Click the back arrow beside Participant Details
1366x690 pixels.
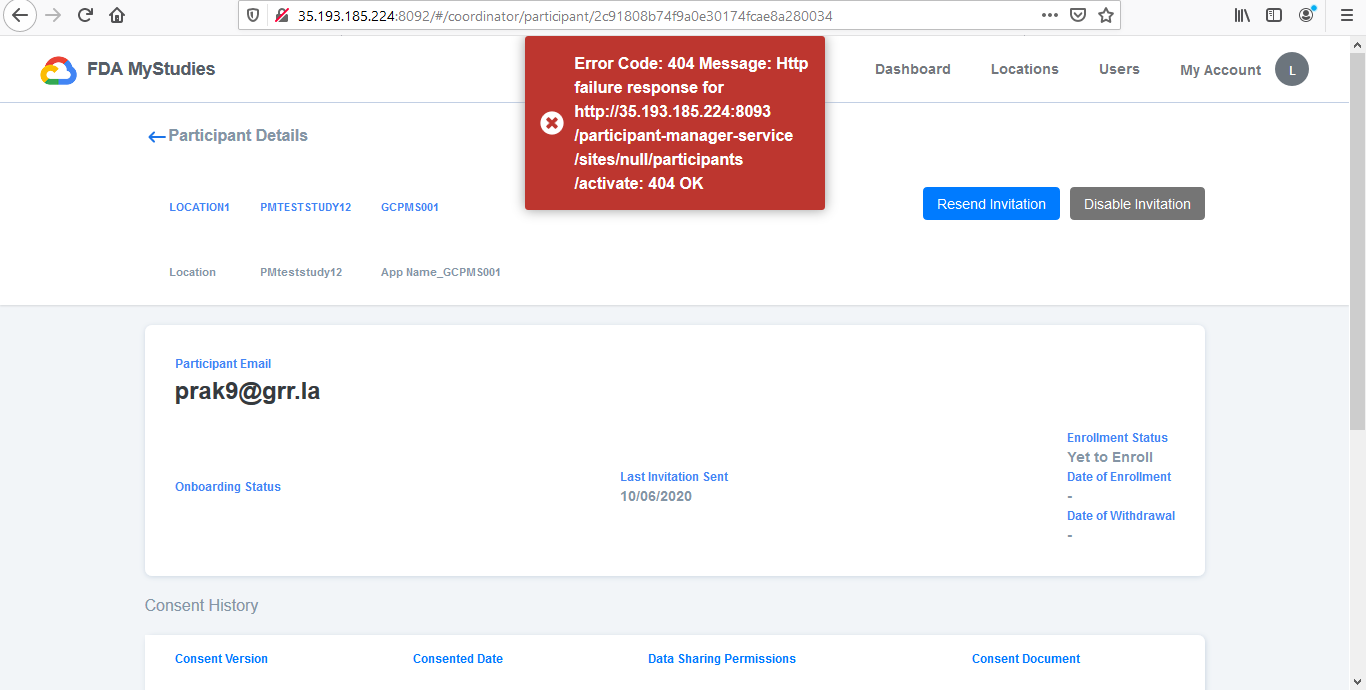point(156,136)
